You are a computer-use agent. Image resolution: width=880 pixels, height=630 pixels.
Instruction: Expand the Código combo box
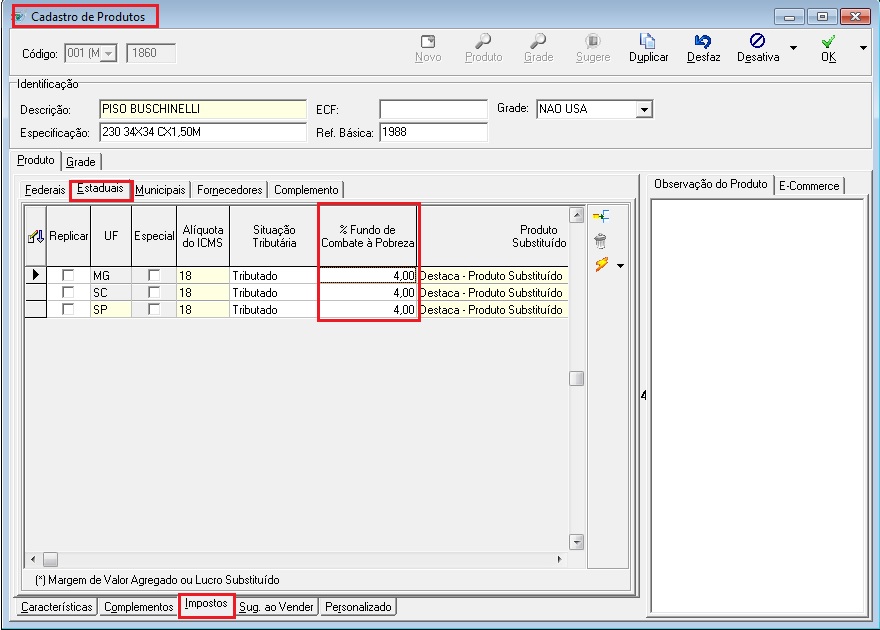(x=108, y=53)
